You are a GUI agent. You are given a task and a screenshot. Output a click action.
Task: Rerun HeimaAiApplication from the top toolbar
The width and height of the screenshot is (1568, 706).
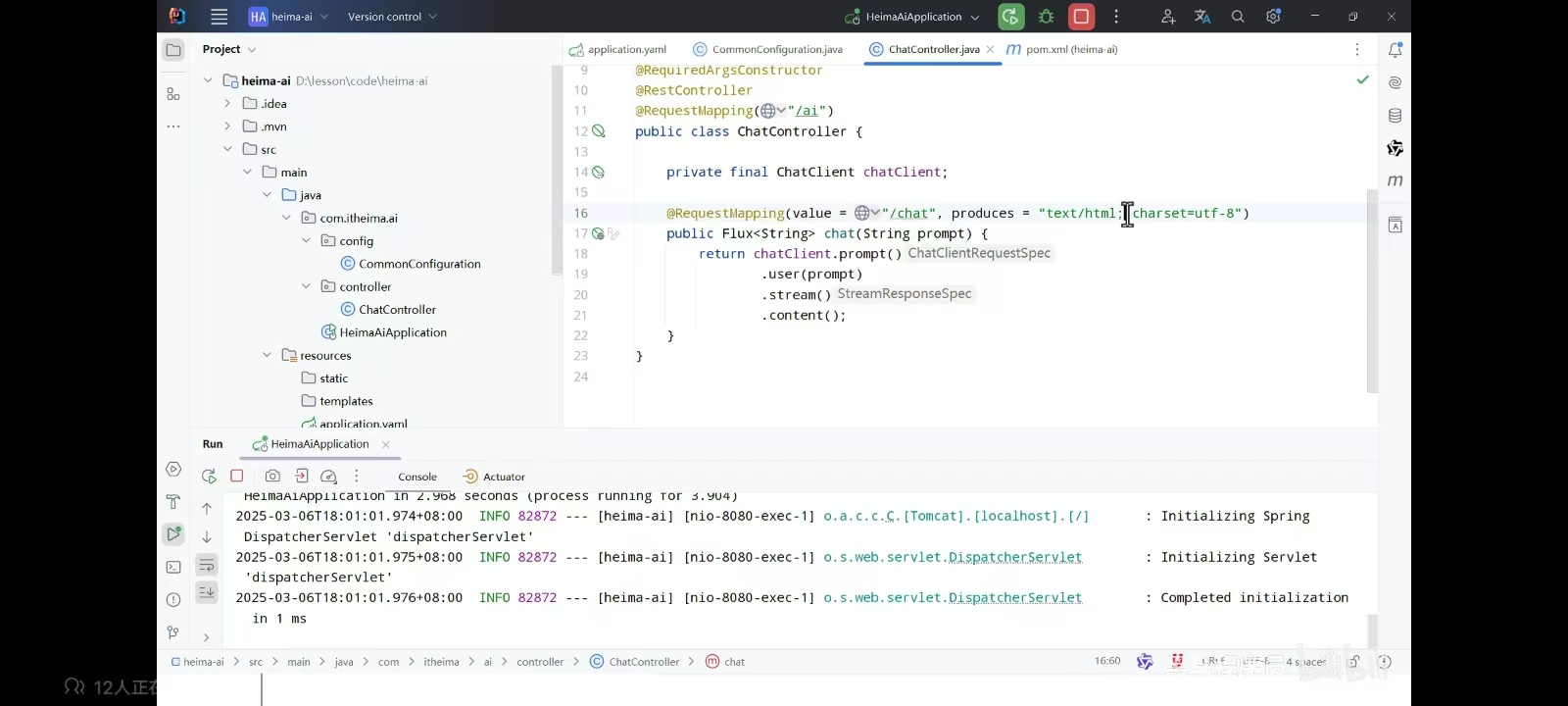click(x=1010, y=17)
